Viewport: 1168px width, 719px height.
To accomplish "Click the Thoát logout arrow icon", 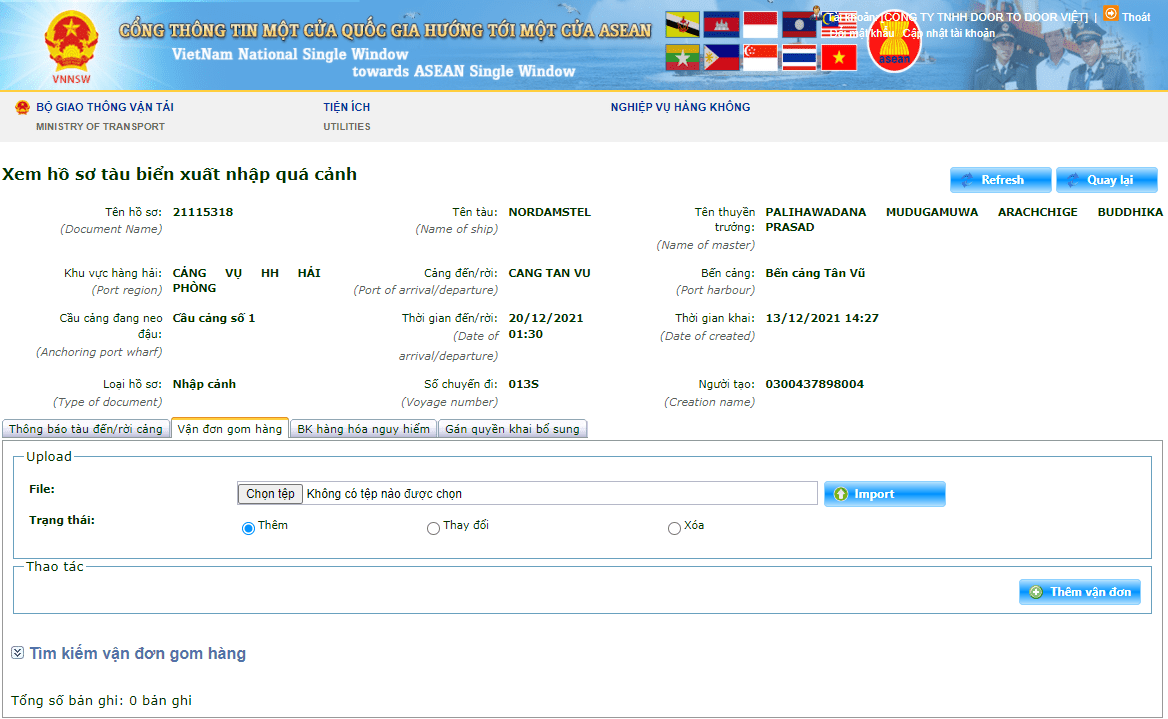I will click(x=1111, y=14).
